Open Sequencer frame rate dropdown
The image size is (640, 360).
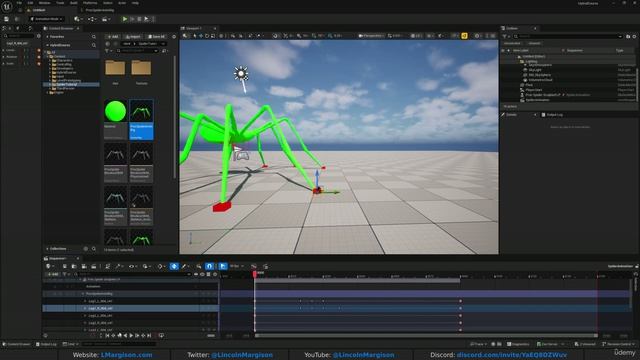(236, 266)
